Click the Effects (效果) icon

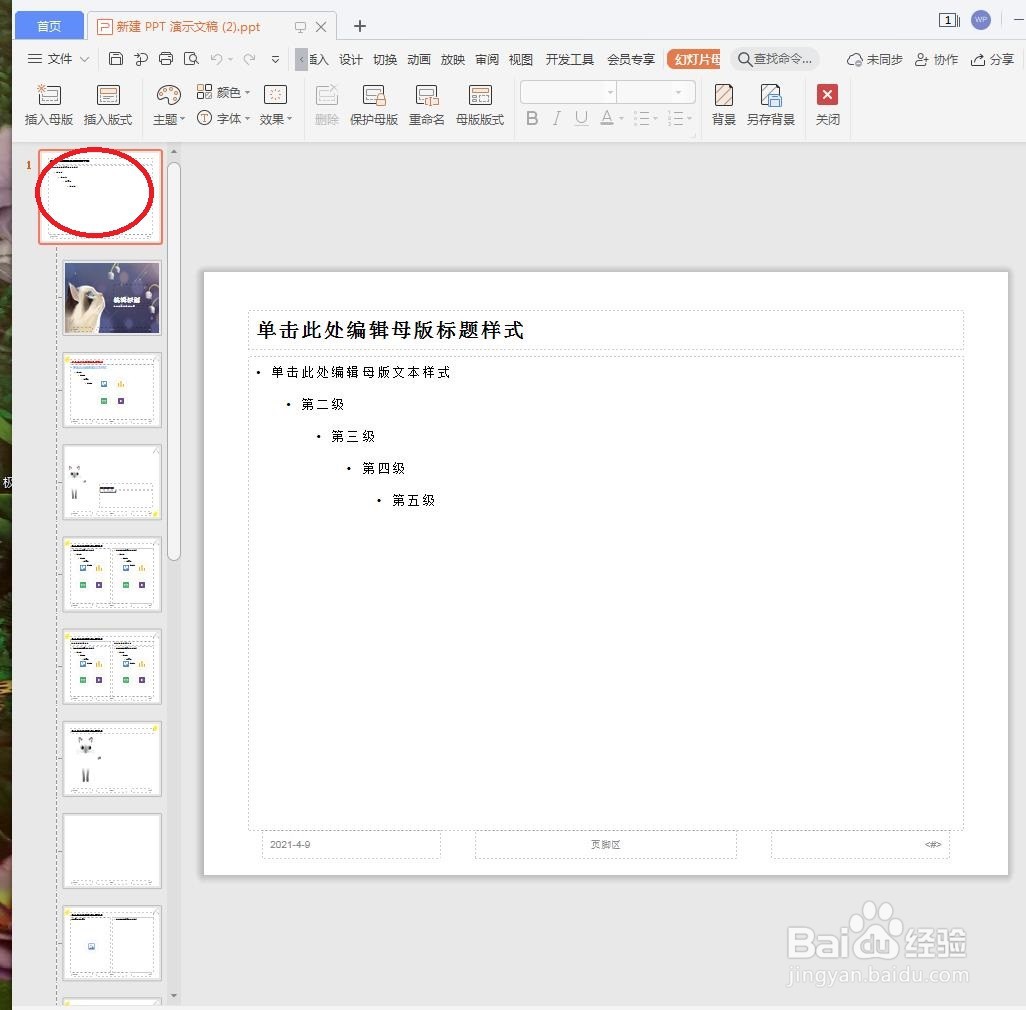pos(275,96)
